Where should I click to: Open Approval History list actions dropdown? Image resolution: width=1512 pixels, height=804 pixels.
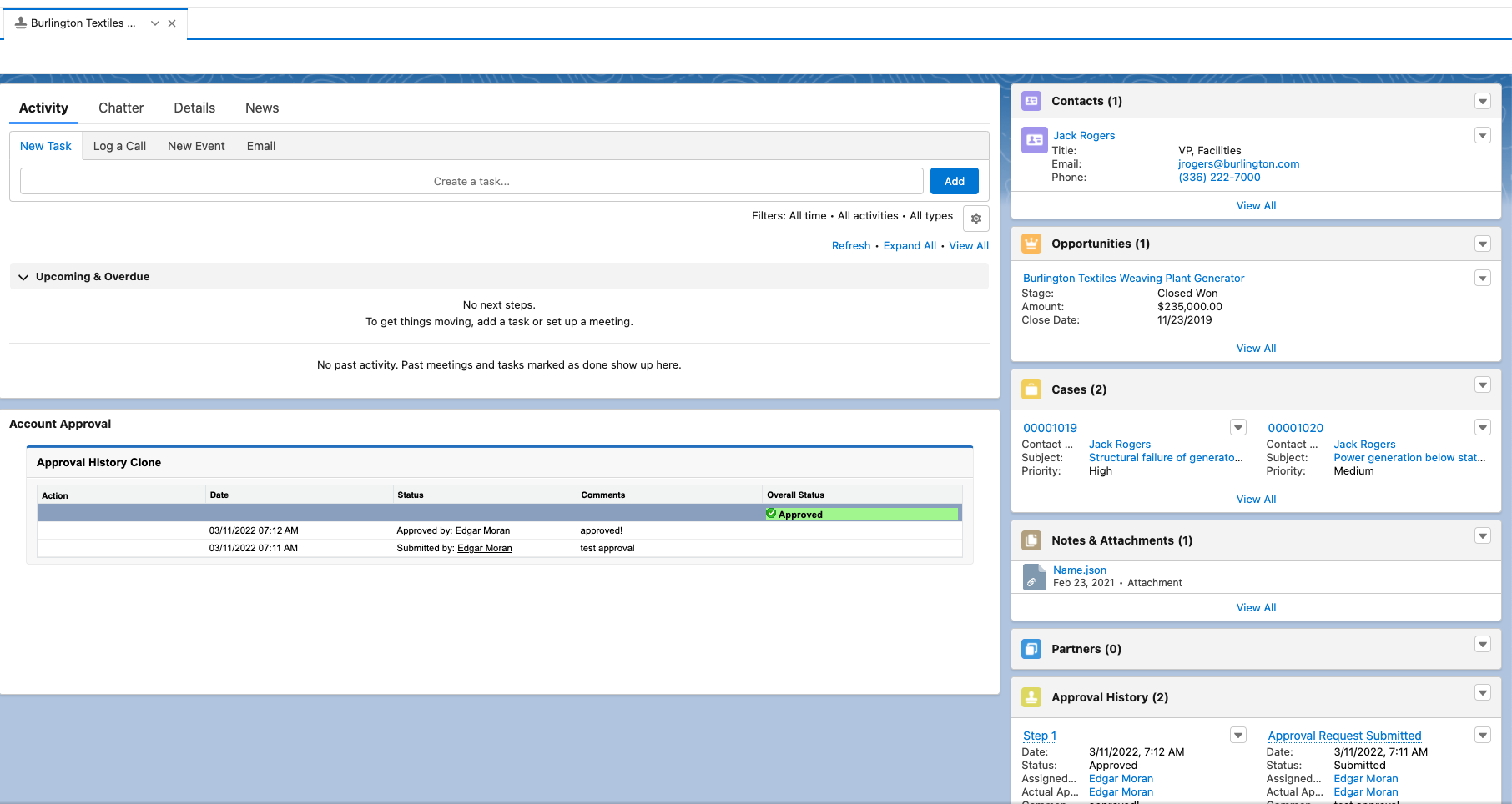click(x=1483, y=693)
